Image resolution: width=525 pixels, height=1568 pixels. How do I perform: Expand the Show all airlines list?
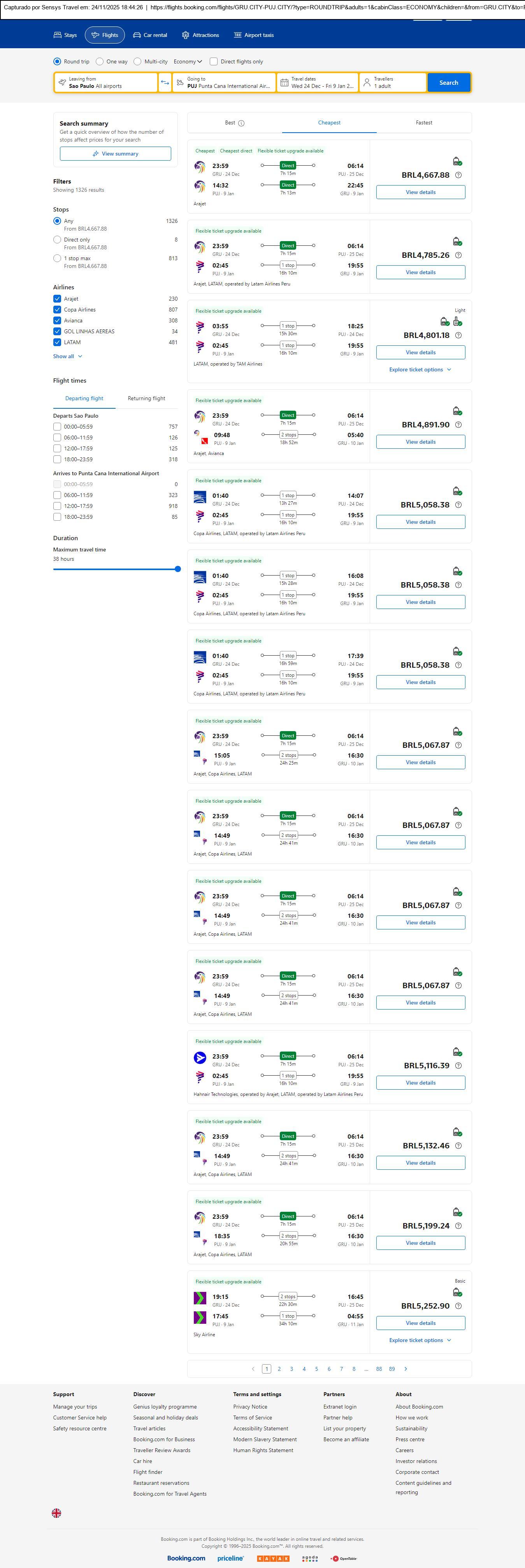point(67,357)
